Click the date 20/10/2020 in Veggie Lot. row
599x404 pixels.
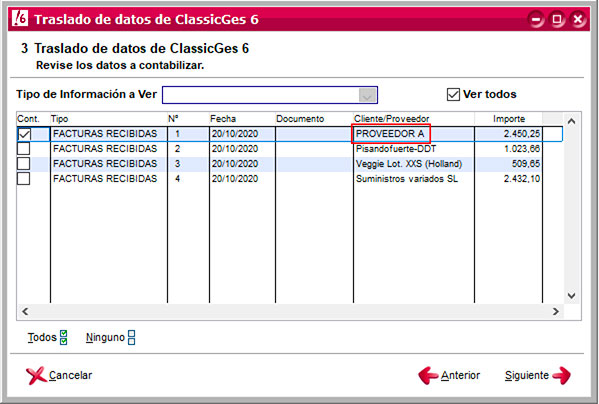(235, 163)
